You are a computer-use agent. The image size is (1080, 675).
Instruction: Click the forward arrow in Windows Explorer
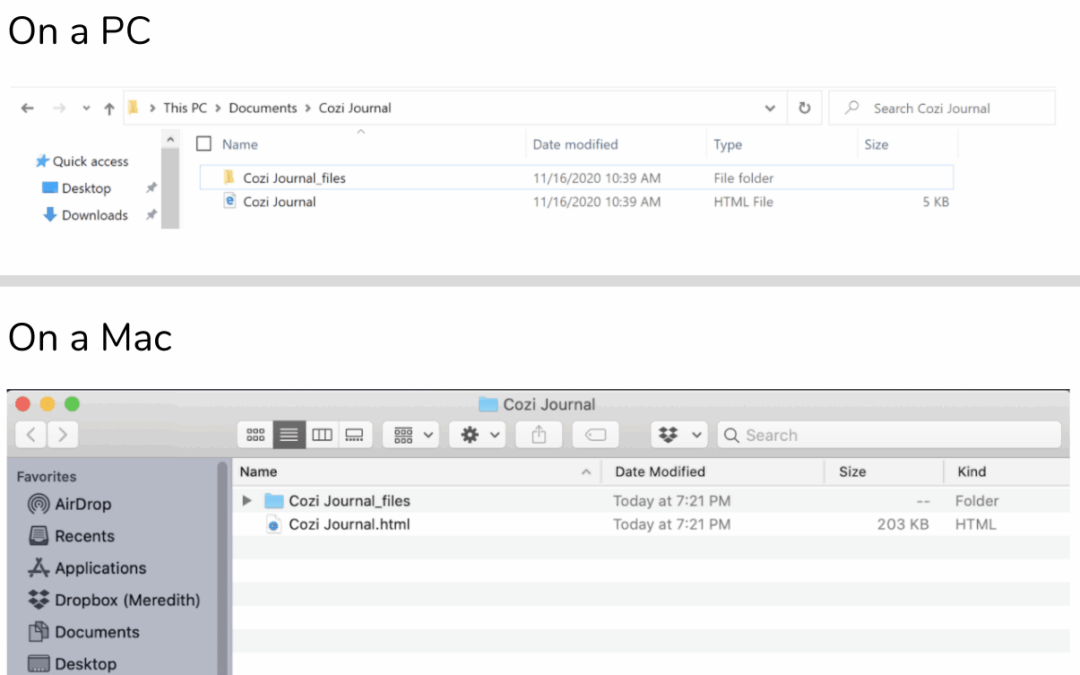[x=60, y=108]
